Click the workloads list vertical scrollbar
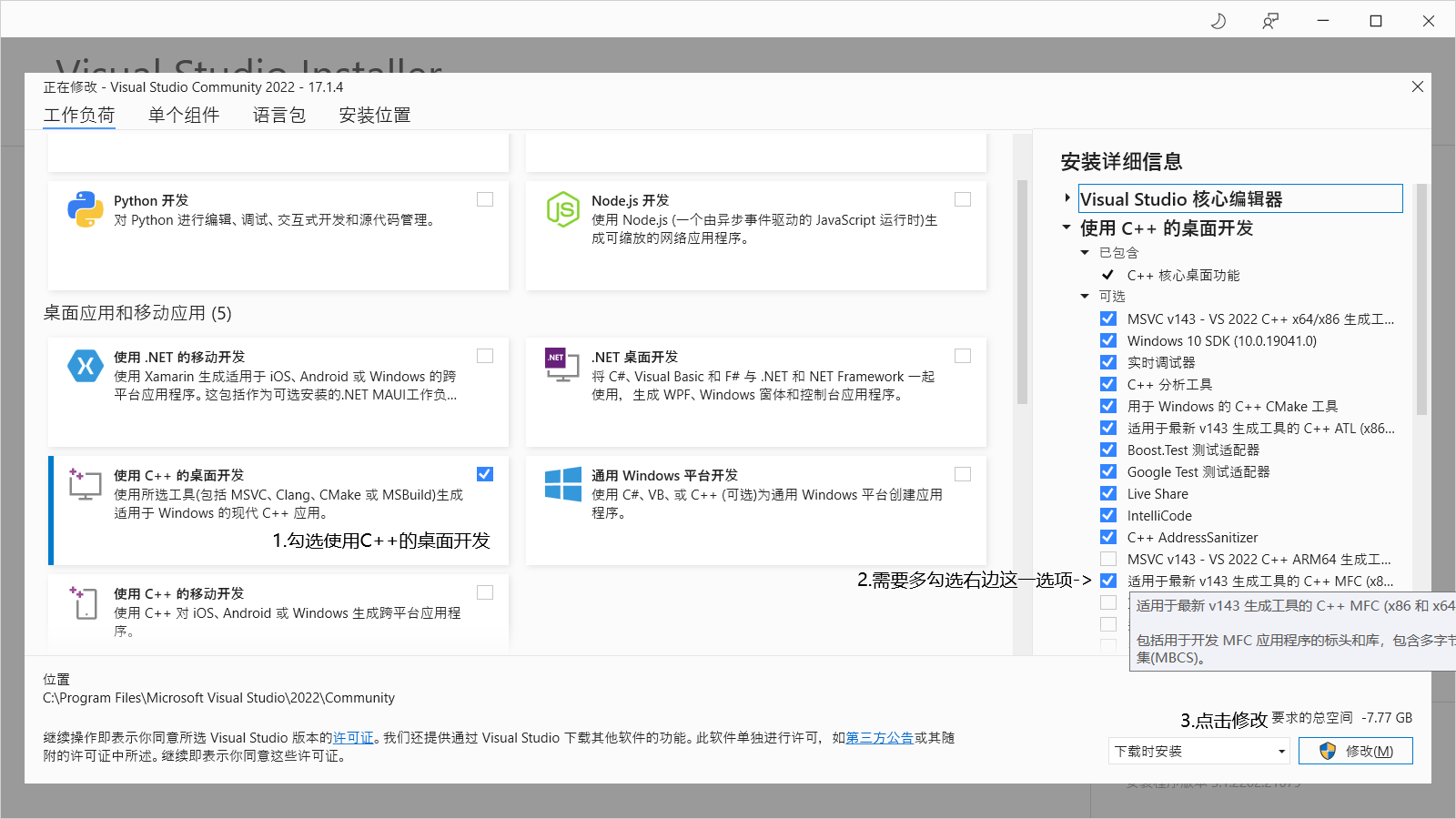The height and width of the screenshot is (819, 1456). pos(1022,291)
